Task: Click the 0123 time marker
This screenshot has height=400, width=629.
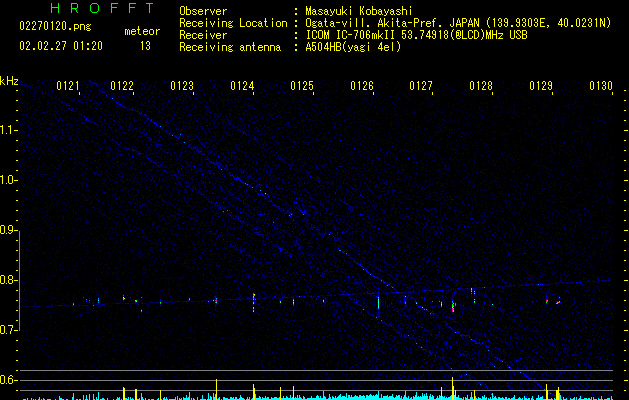Action: 182,86
